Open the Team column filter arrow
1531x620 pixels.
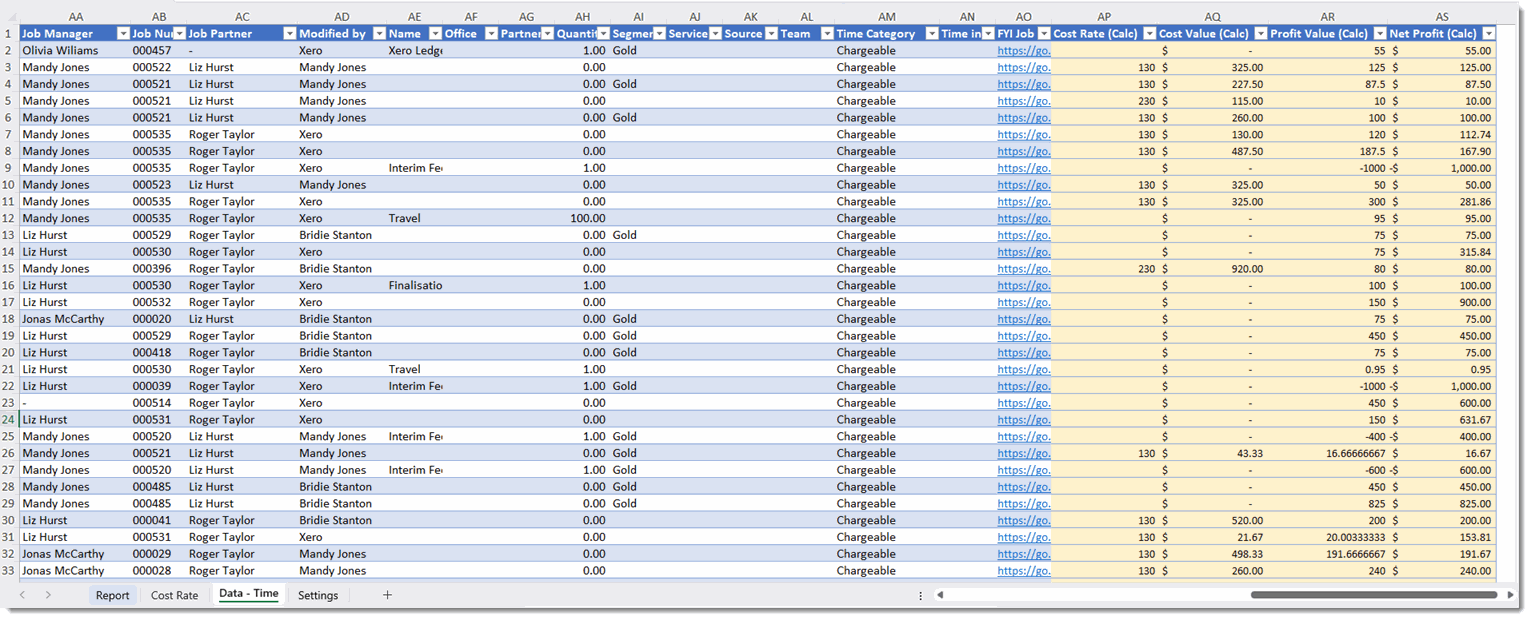click(827, 34)
